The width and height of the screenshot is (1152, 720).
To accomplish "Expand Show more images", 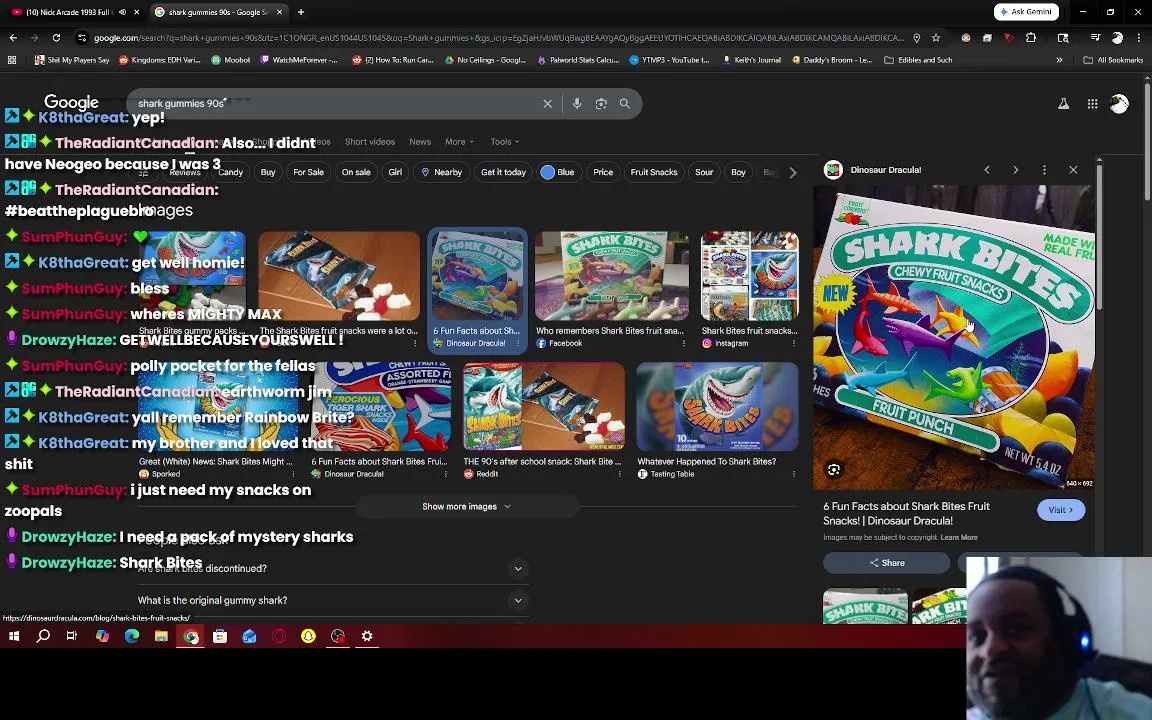I will click(467, 506).
